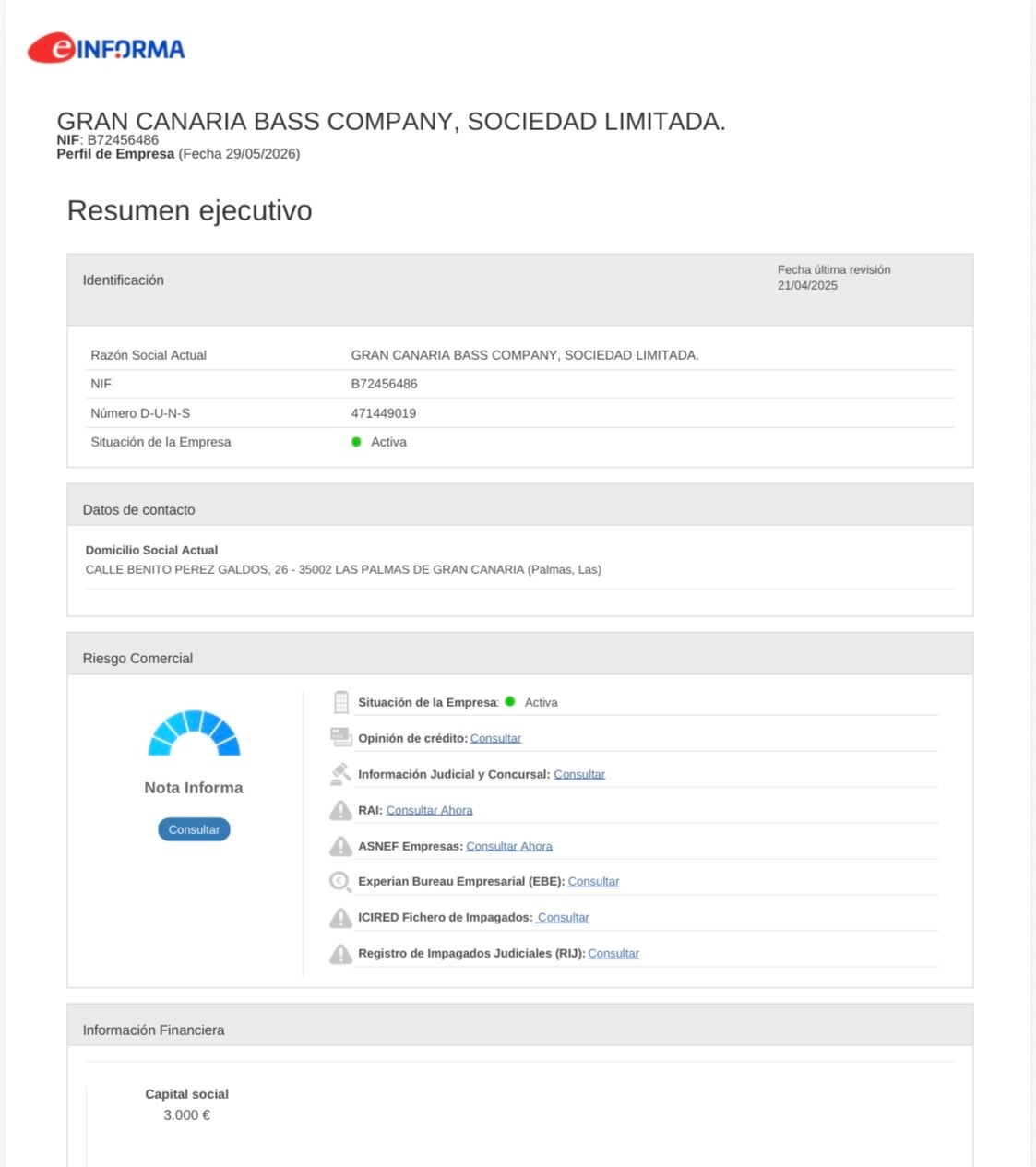Open Consultar link for Información Judicial y Concursal
1036x1167 pixels.
[579, 774]
